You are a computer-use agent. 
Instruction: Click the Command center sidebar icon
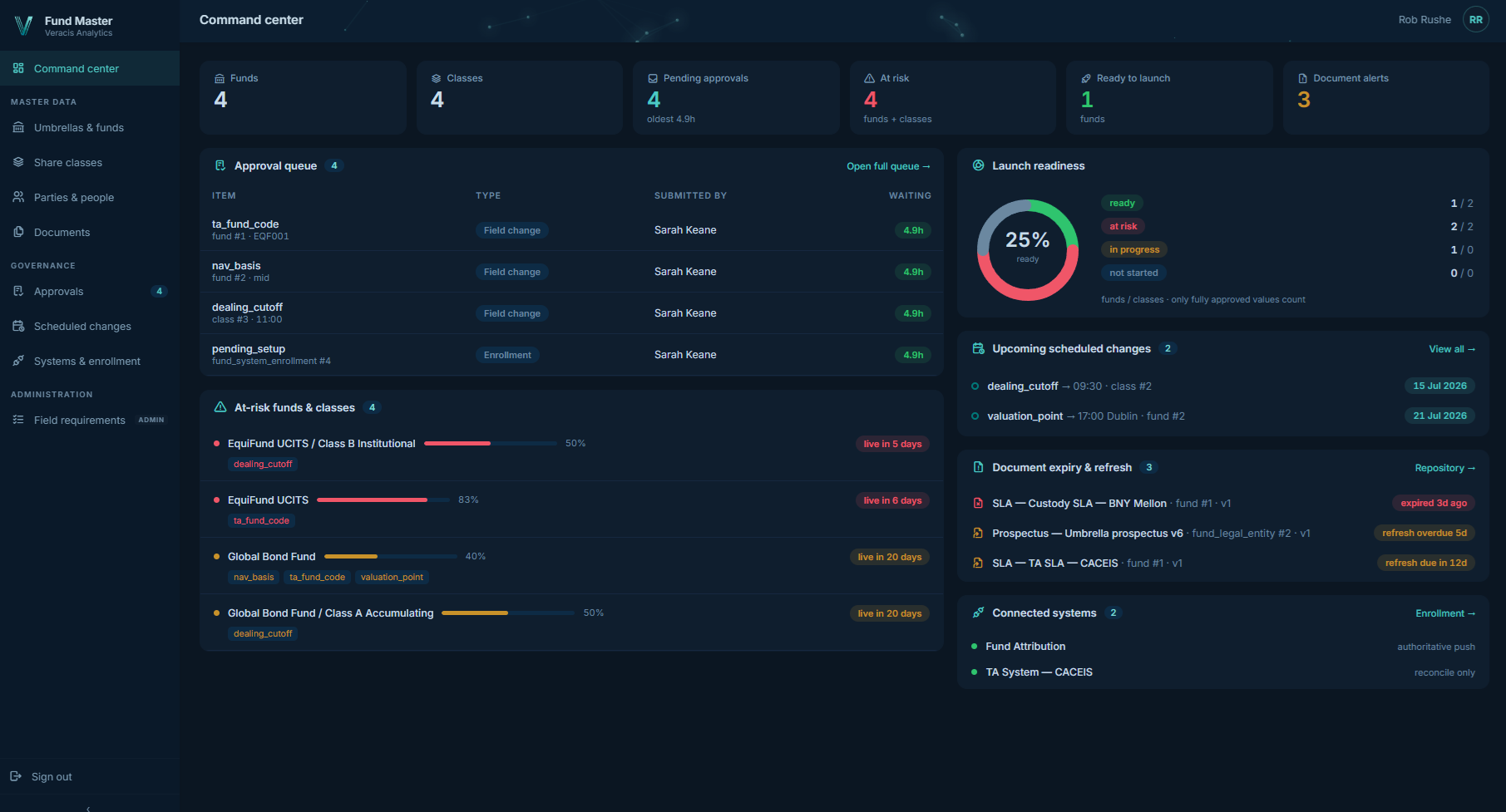coord(18,68)
